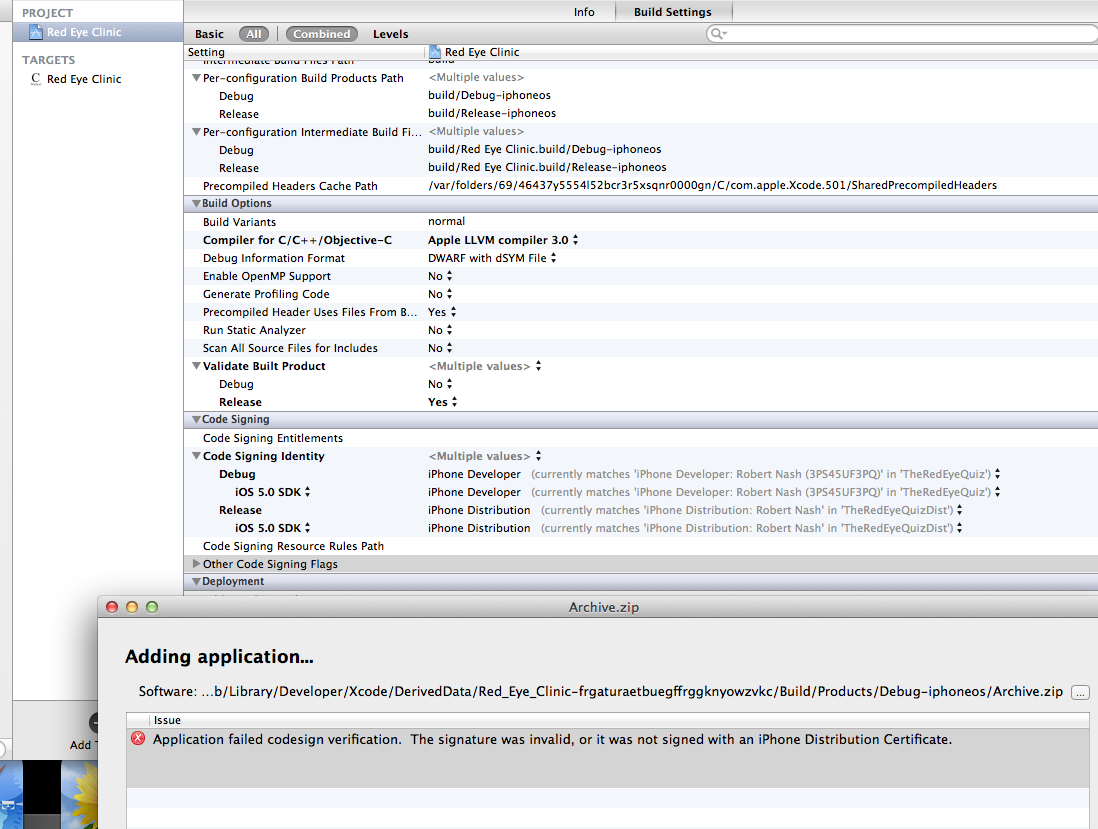Collapse Per-configuration Intermediate Build Files row
The height and width of the screenshot is (829, 1098).
tap(197, 132)
